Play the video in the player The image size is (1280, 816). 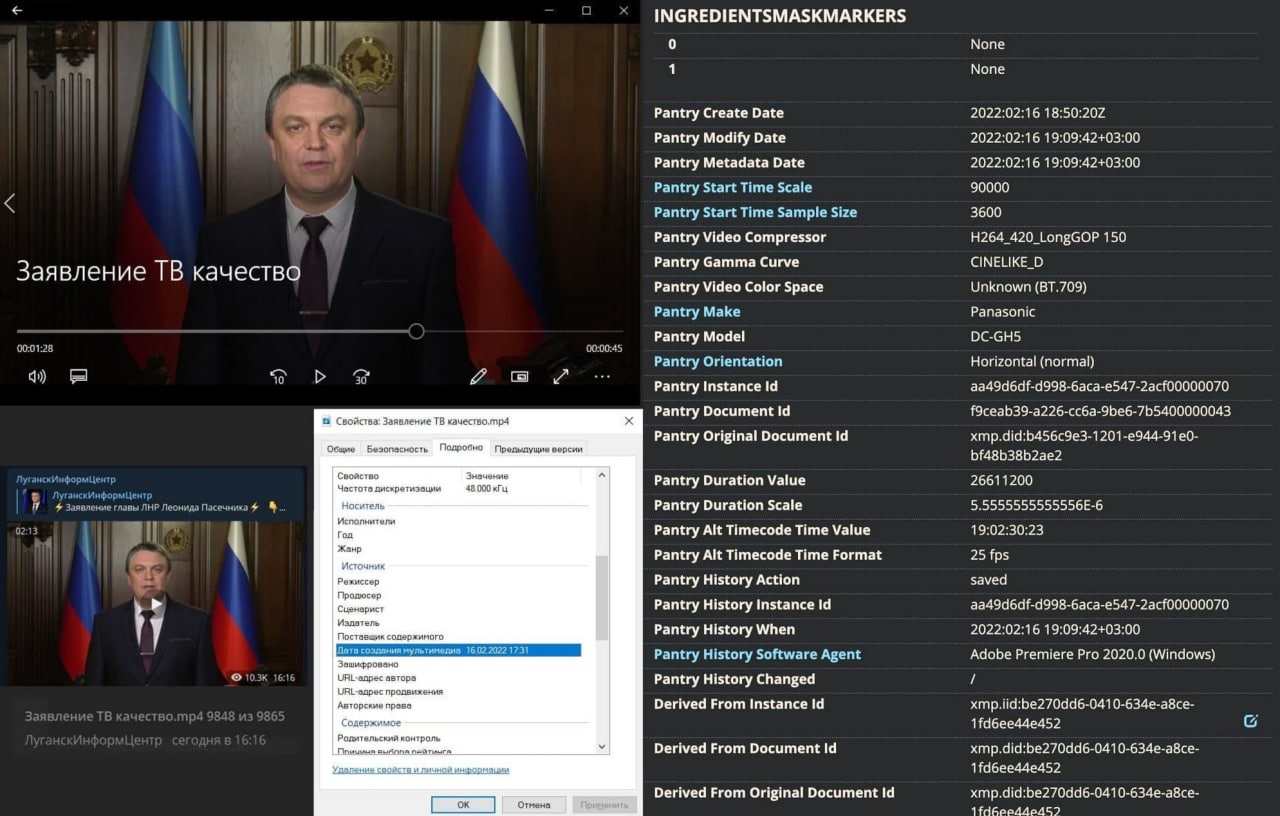coord(320,376)
